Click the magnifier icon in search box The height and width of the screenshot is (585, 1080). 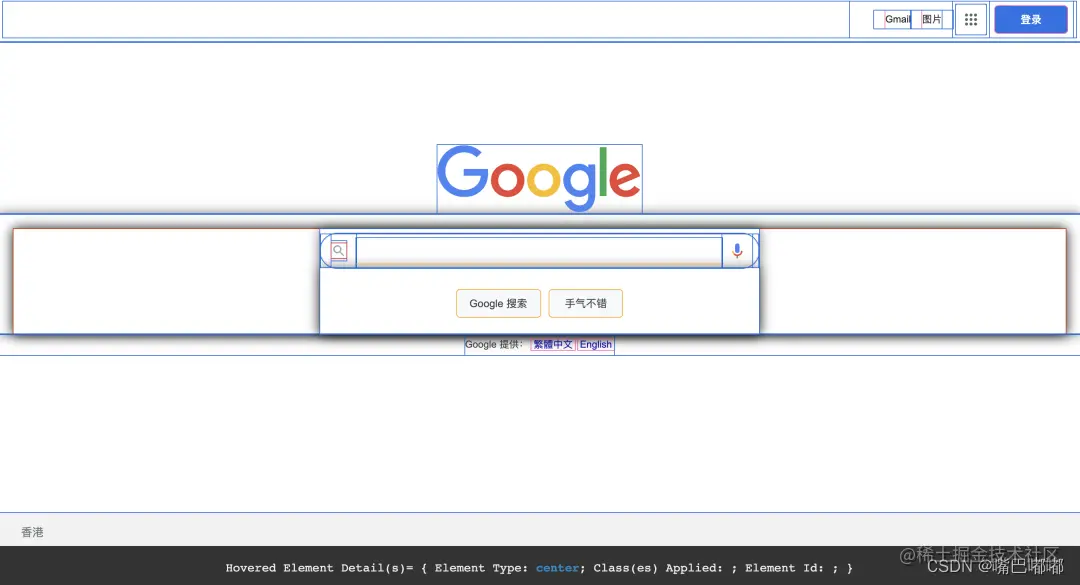[338, 250]
